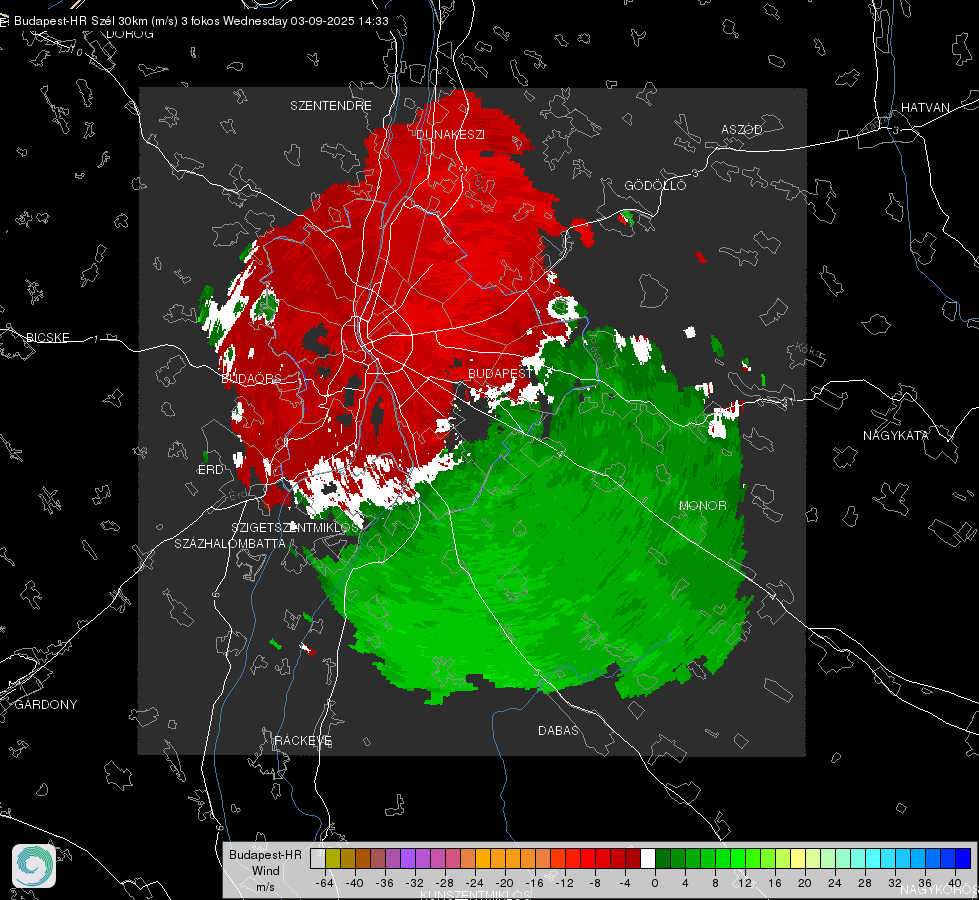Click the DOROG town label
The height and width of the screenshot is (900, 979).
pos(130,34)
